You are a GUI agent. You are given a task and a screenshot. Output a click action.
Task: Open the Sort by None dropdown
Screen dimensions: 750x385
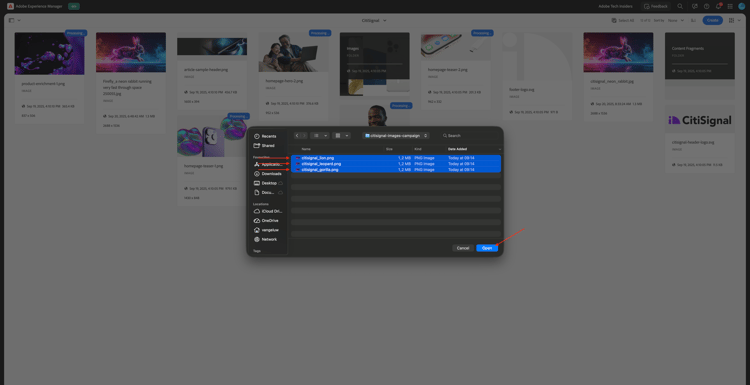point(676,20)
